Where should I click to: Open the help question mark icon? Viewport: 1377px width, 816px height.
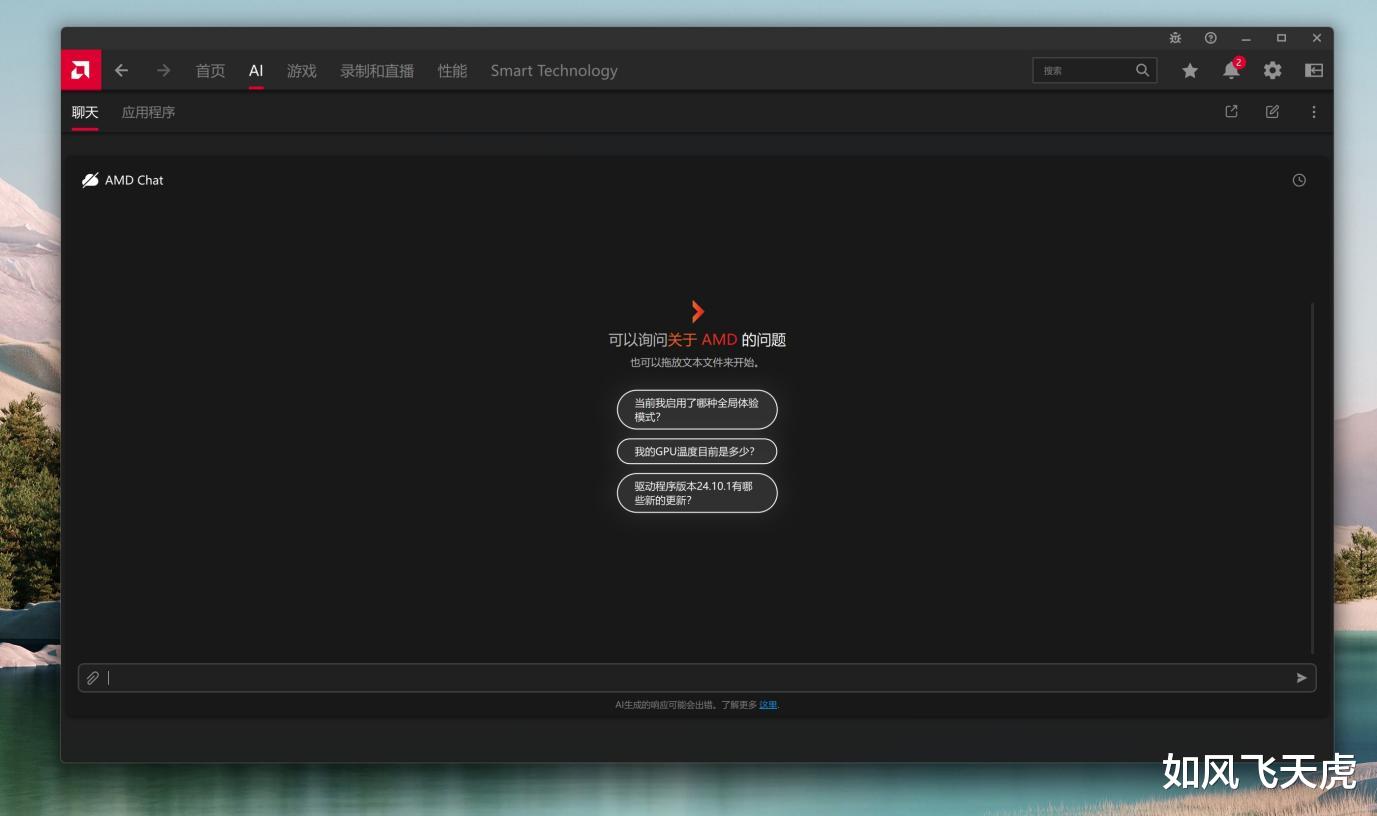[1211, 38]
